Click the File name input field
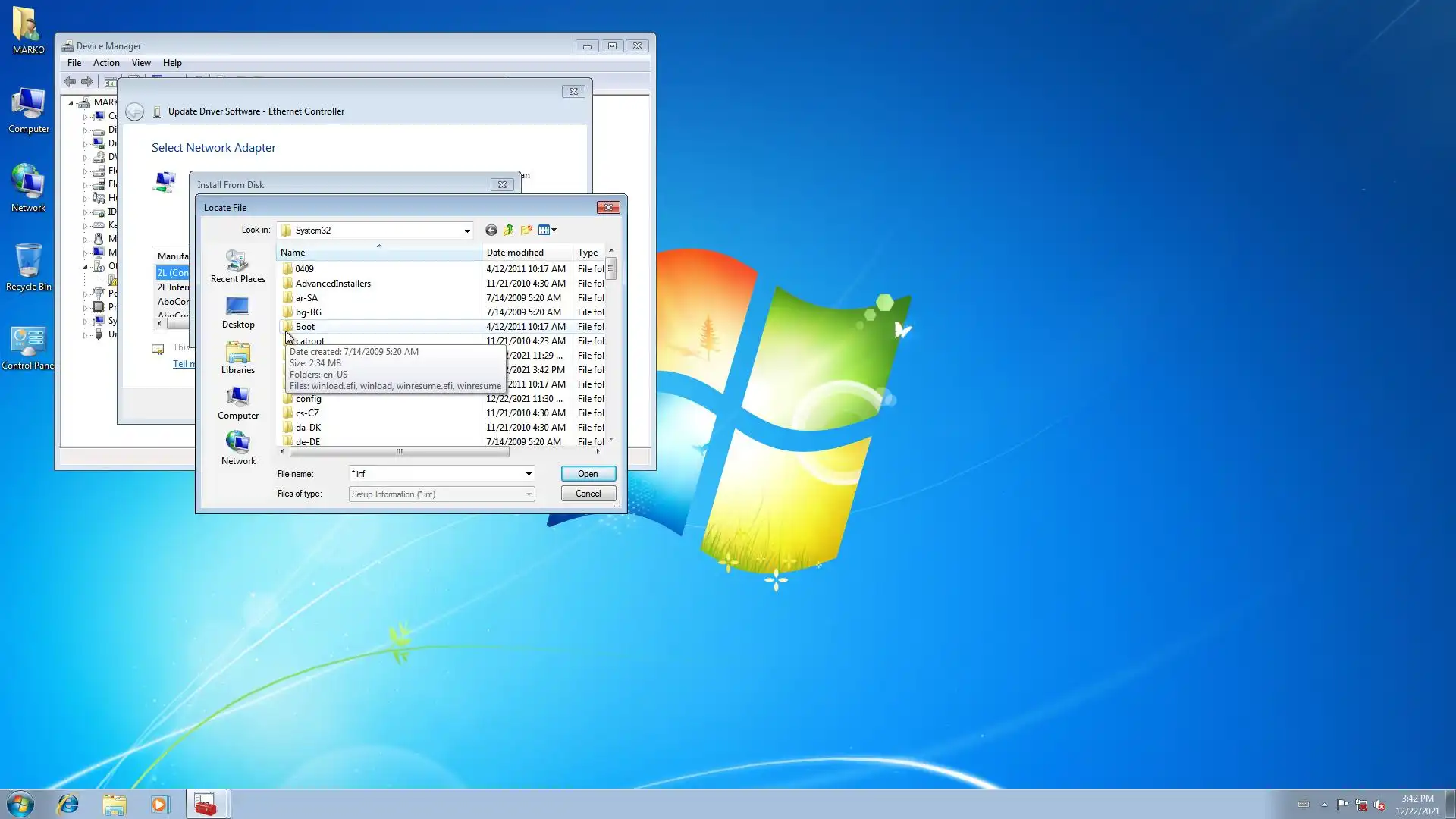 click(436, 474)
